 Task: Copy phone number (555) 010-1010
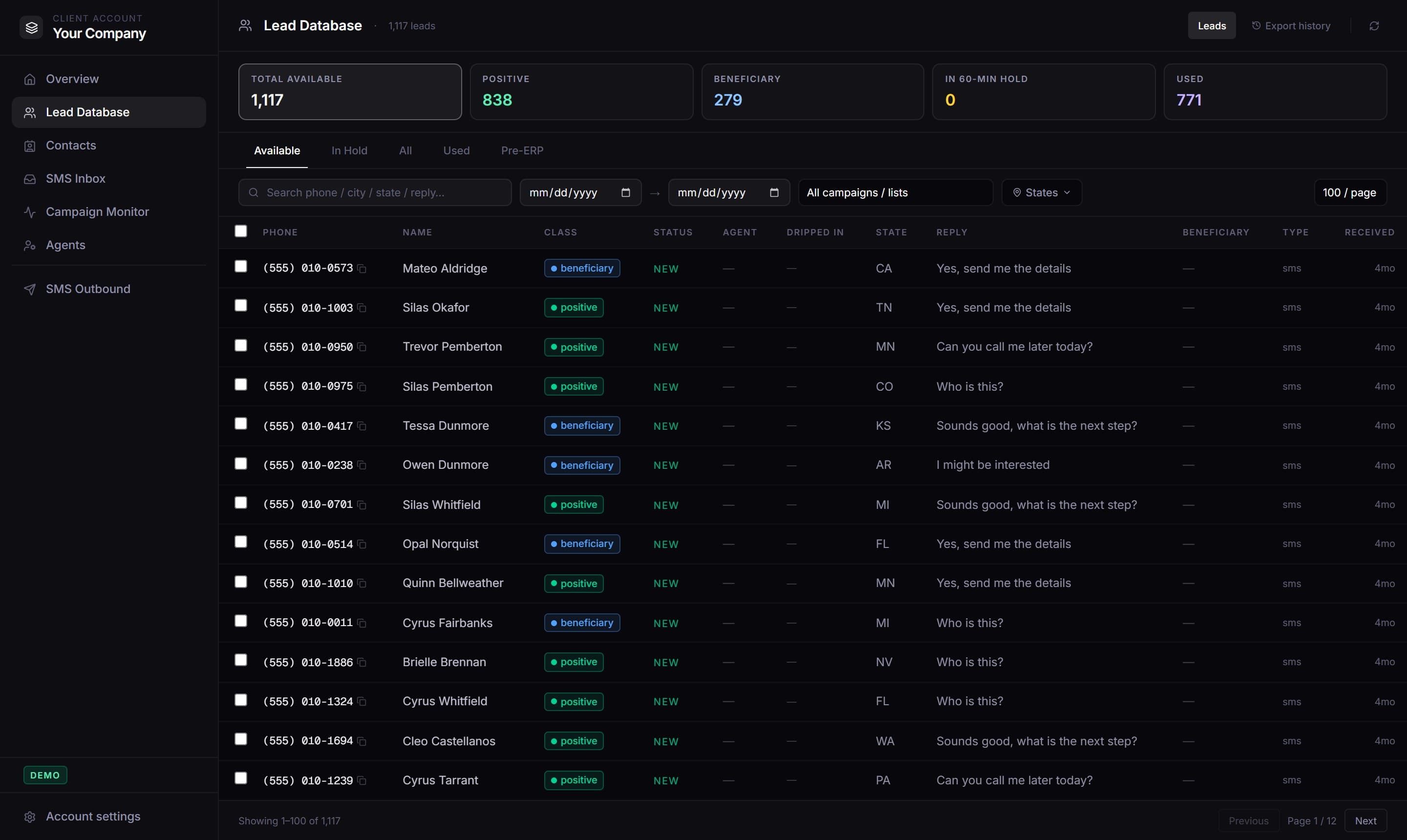point(362,584)
